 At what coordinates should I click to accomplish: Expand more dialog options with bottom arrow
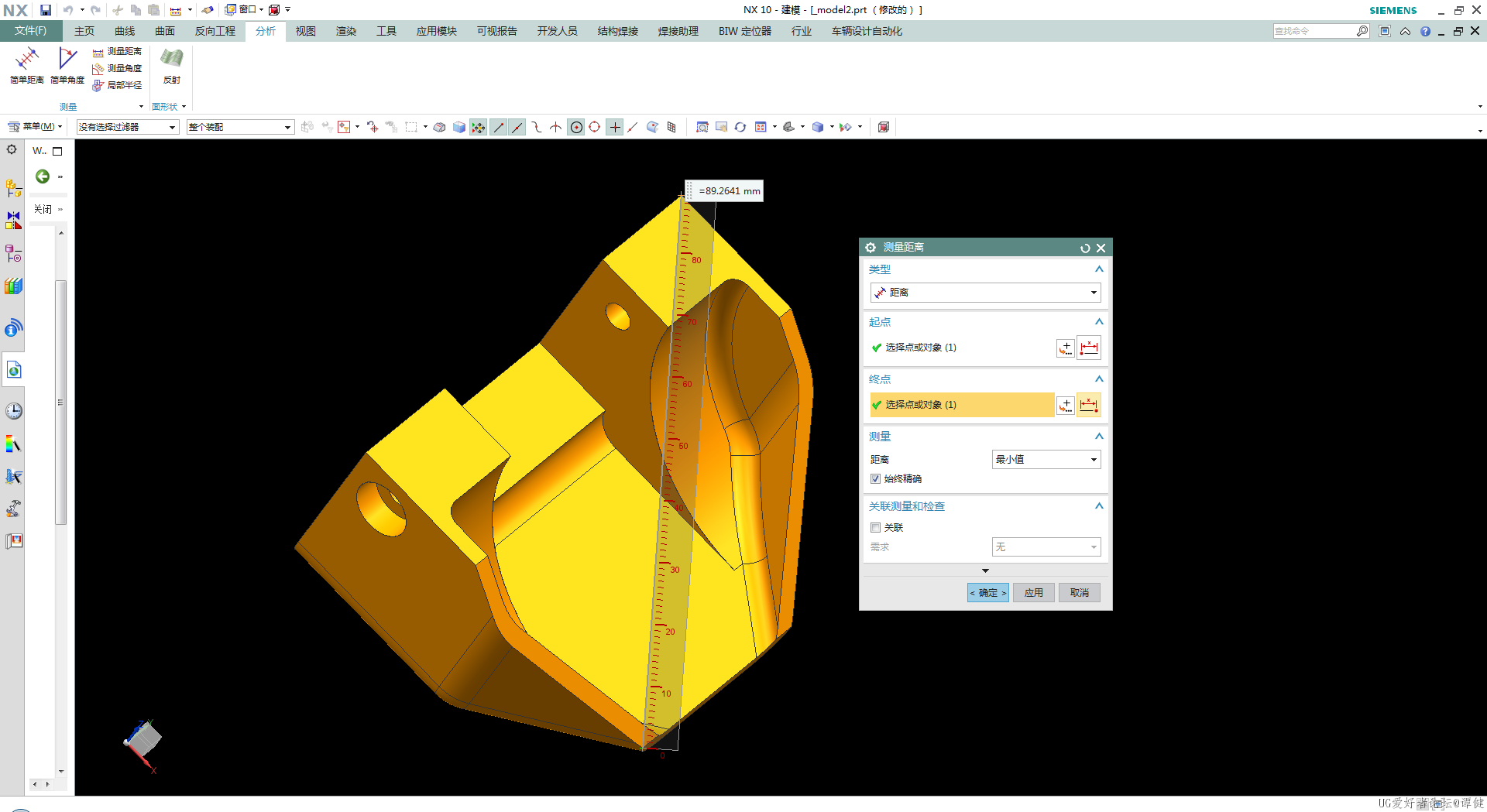(x=985, y=570)
